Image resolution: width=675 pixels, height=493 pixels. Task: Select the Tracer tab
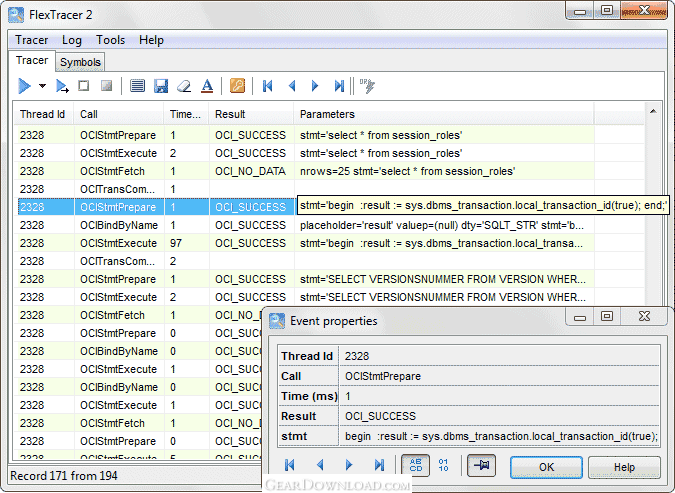pos(31,60)
